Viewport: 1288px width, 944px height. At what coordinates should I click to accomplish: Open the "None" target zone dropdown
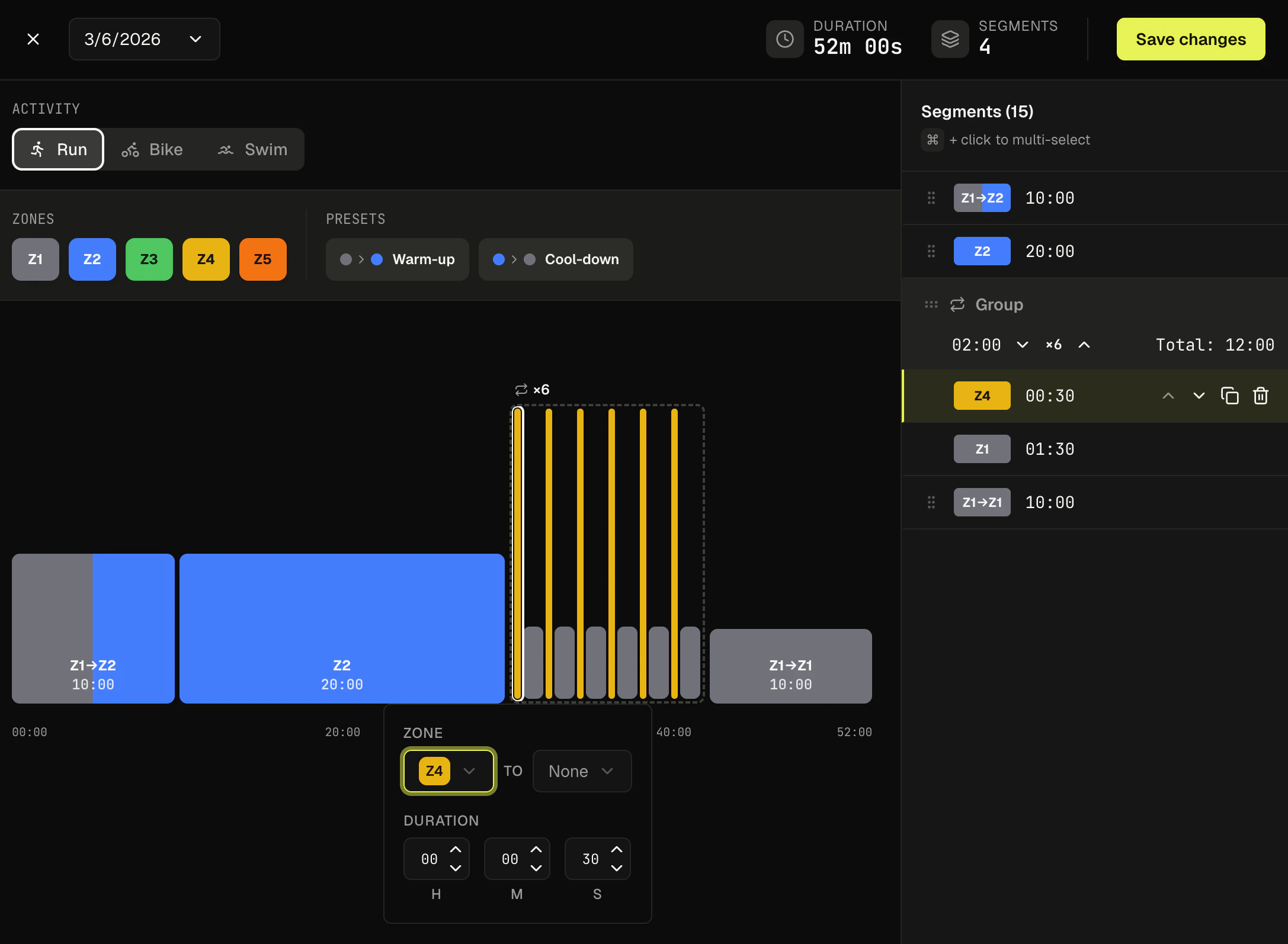[x=581, y=770]
